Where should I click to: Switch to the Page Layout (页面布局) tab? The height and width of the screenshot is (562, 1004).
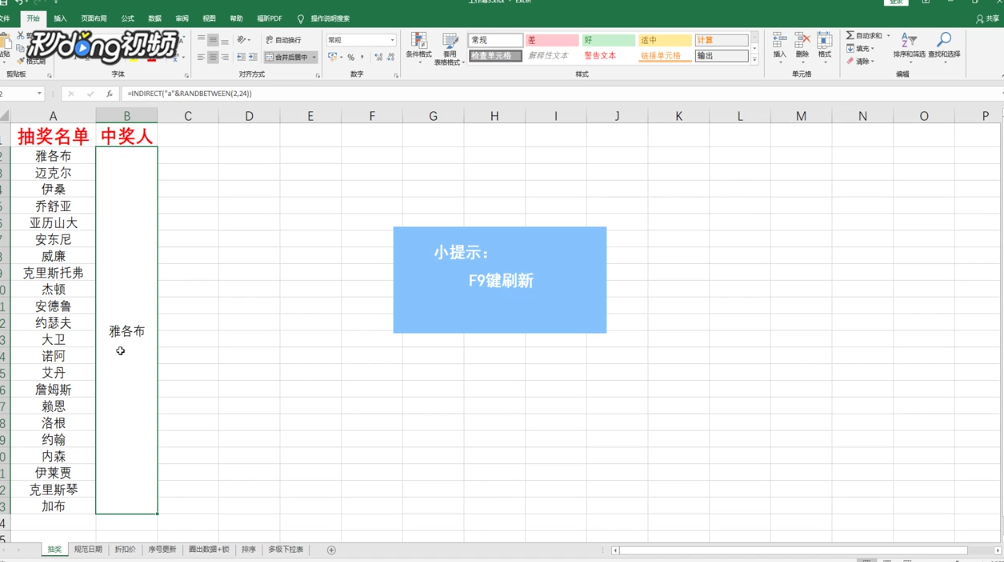tap(93, 19)
